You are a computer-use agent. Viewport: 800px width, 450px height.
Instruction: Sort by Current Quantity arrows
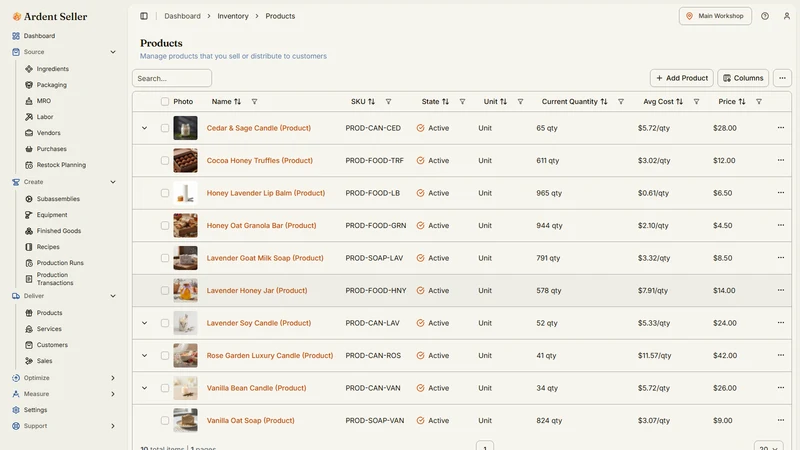click(604, 102)
